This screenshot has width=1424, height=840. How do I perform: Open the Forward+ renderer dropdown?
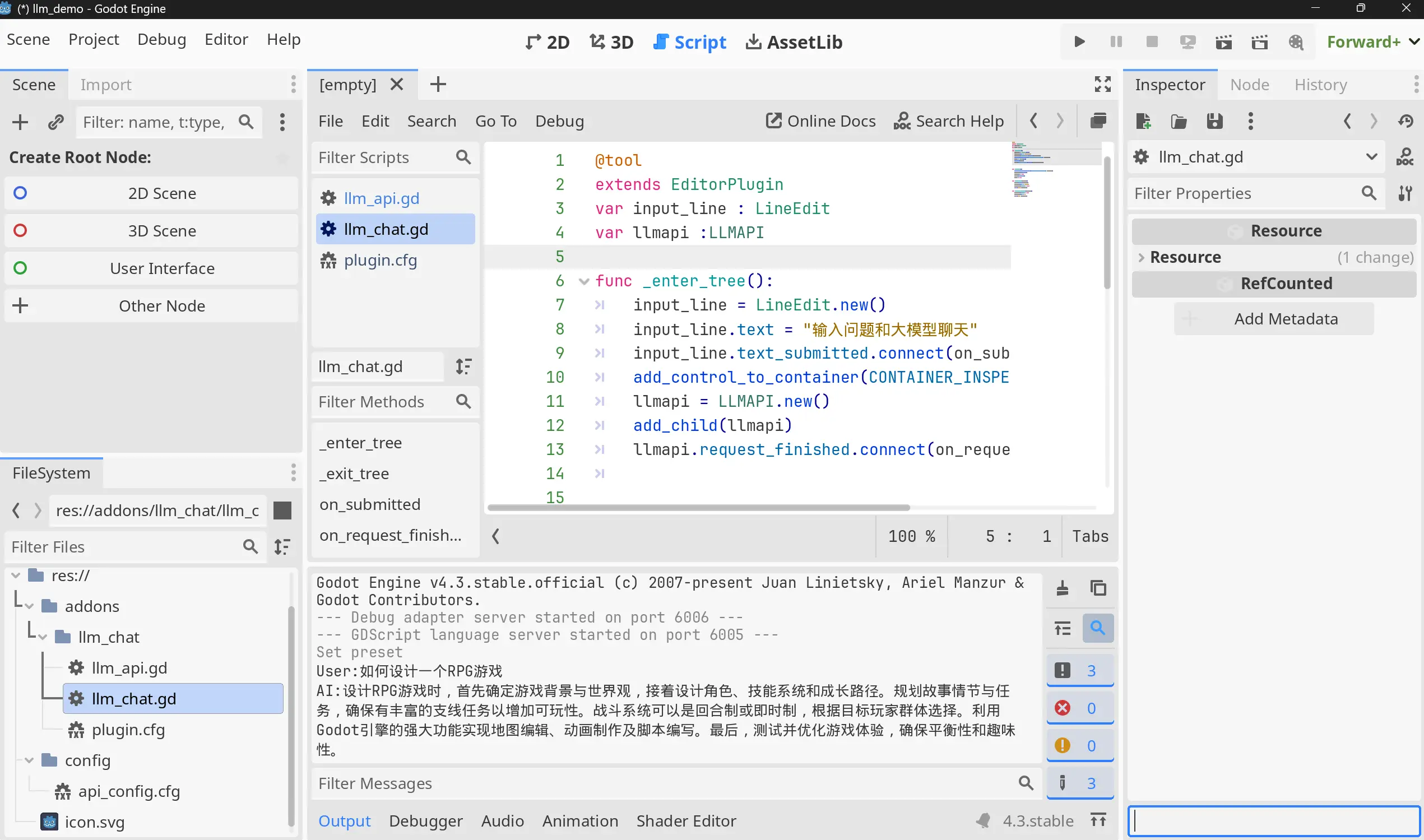[1373, 42]
